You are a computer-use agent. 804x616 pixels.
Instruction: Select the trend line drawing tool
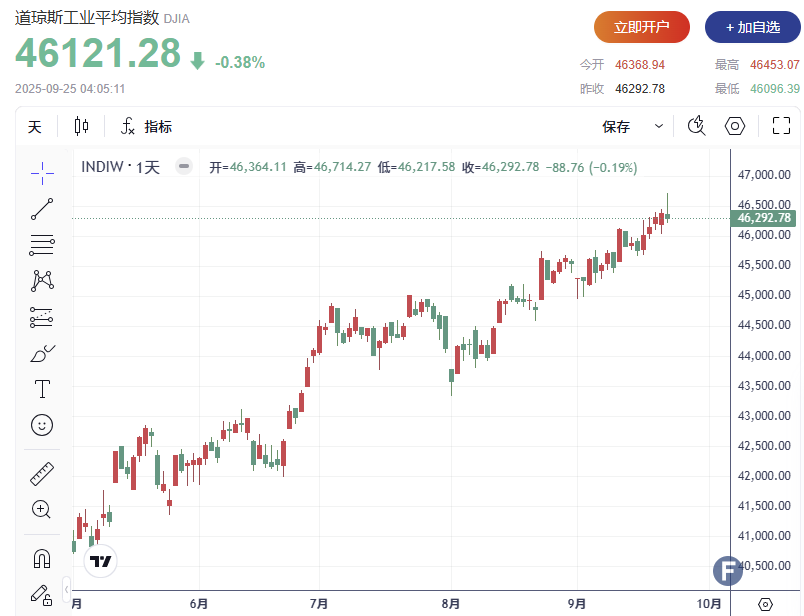42,209
